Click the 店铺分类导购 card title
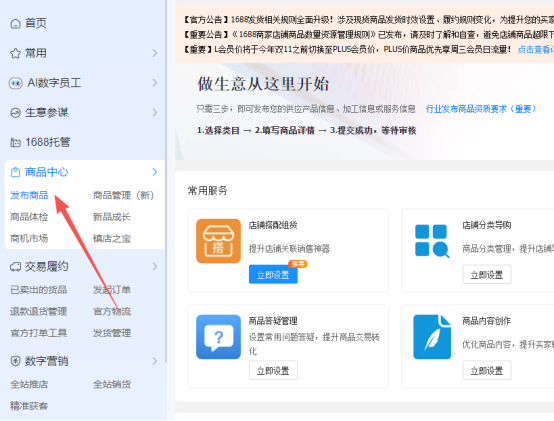554x421 pixels. click(487, 225)
